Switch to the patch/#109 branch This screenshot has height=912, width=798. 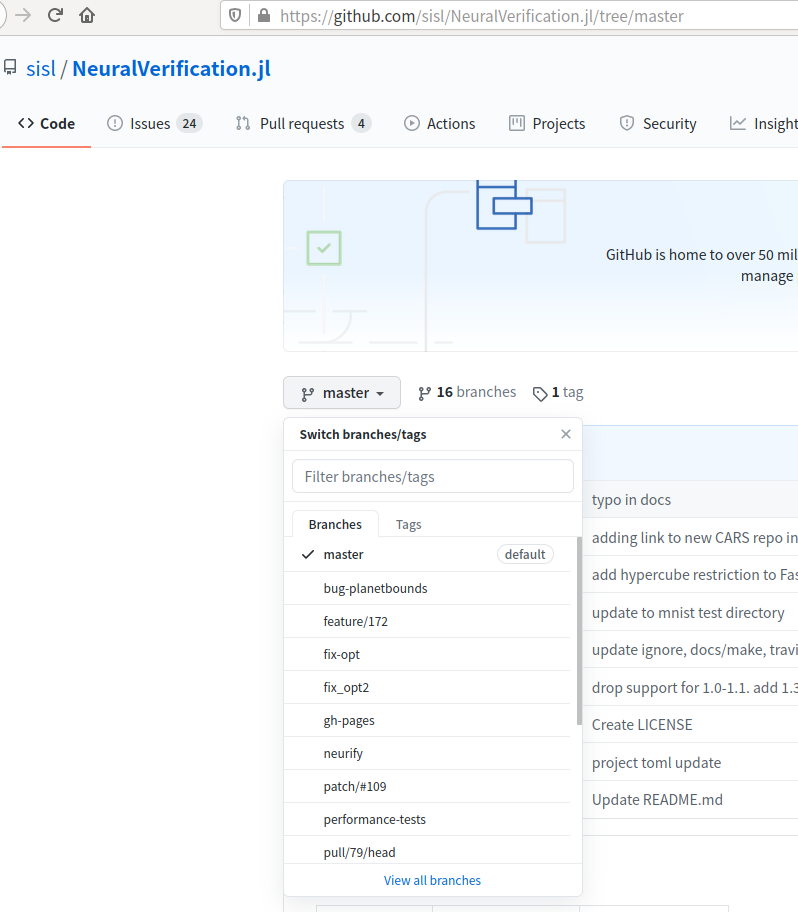pyautogui.click(x=427, y=786)
